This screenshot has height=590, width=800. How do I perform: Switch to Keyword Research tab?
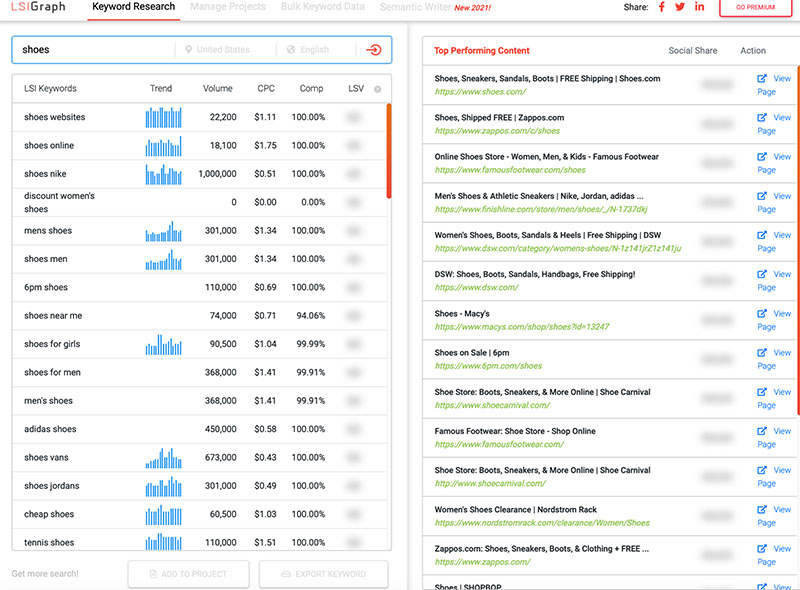tap(134, 7)
